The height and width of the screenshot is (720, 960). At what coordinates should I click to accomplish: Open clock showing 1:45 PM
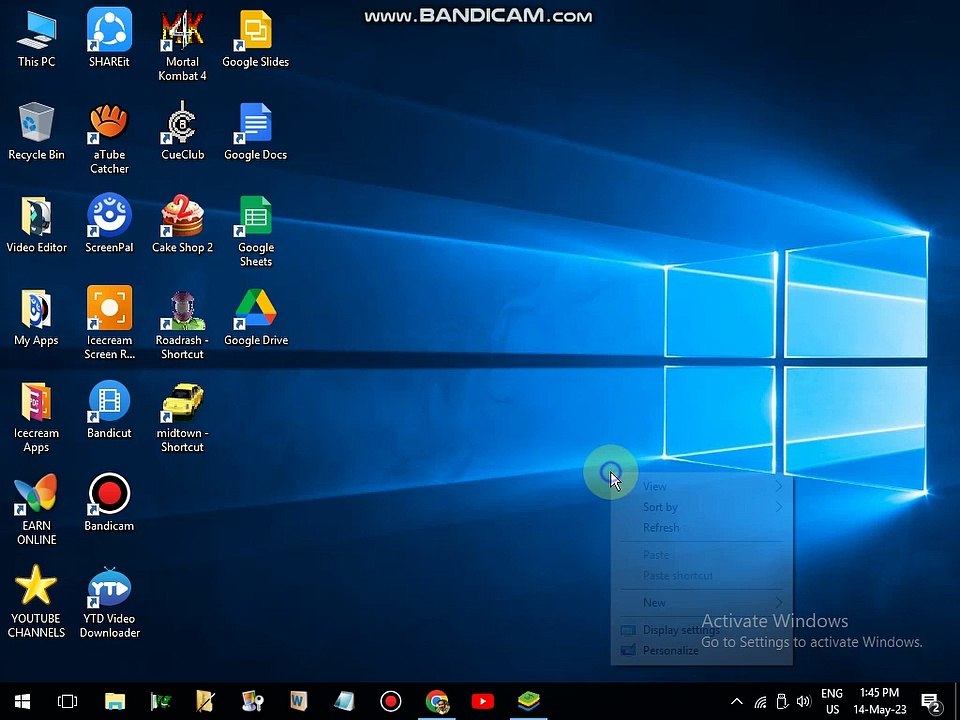(x=880, y=702)
